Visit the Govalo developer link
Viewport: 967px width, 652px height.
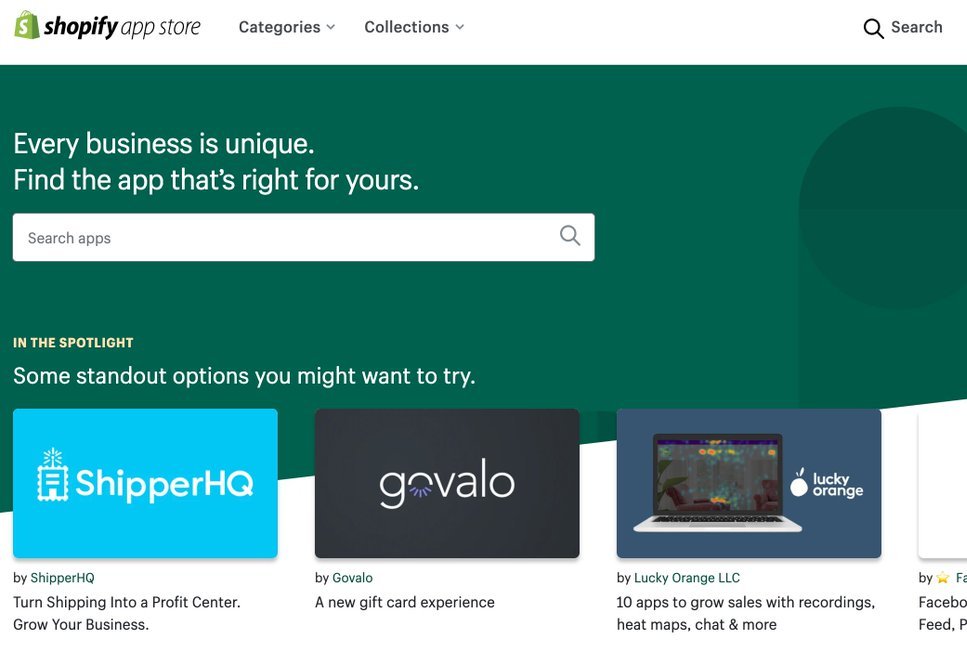[x=352, y=578]
